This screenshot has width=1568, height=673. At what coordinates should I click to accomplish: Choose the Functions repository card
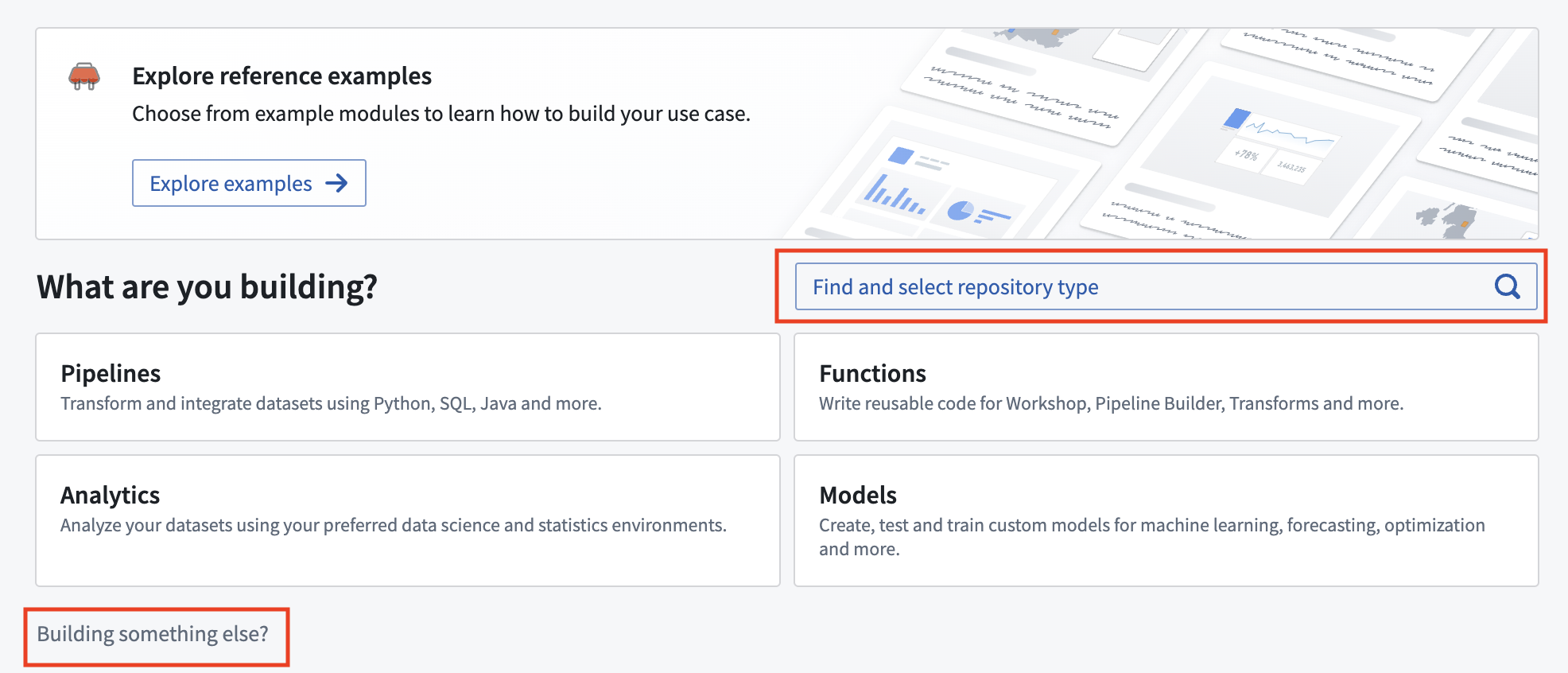point(1166,387)
